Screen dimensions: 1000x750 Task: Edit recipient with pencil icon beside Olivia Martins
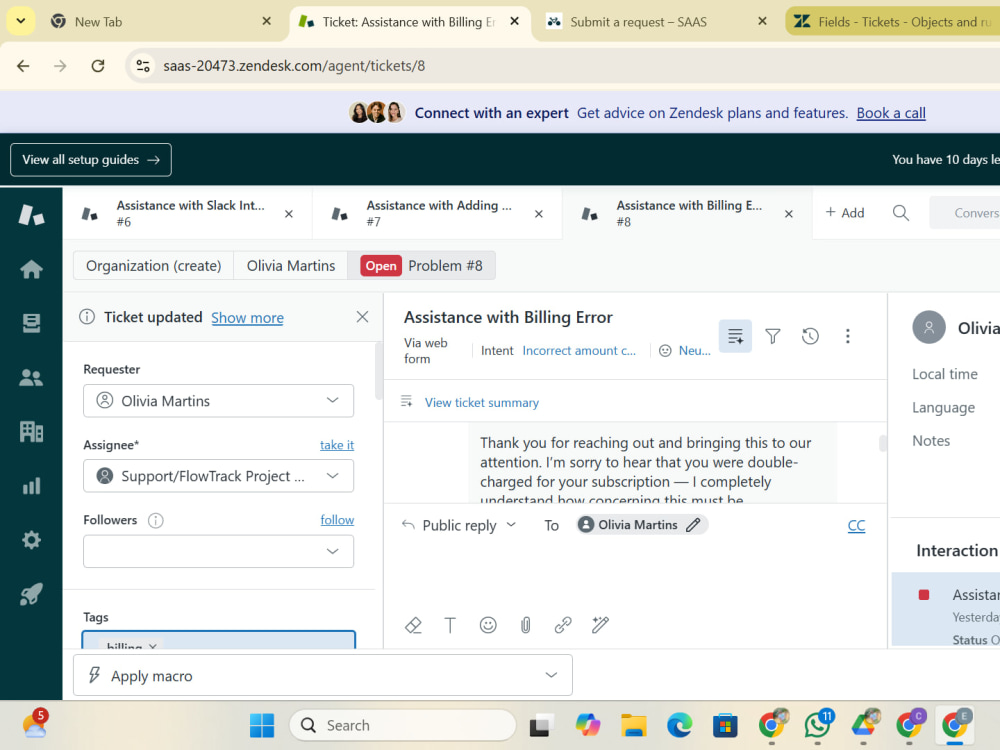point(693,525)
